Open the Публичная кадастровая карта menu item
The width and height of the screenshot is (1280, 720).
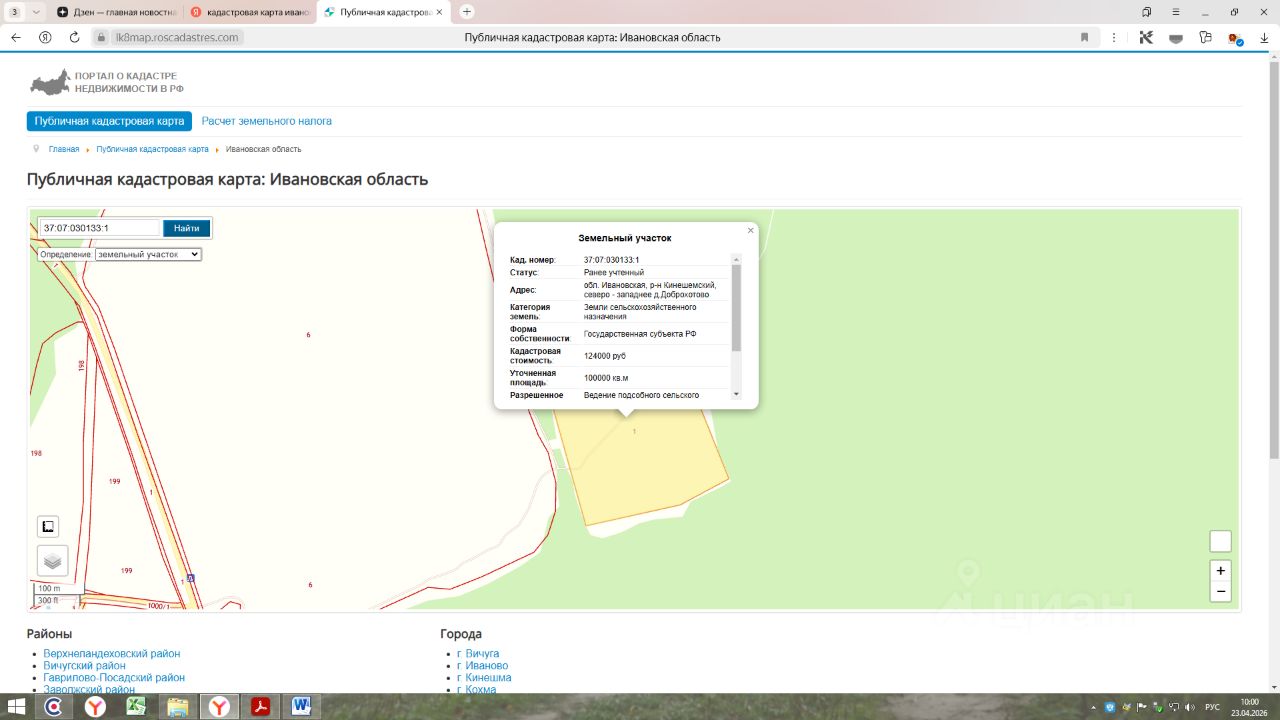[x=109, y=121]
